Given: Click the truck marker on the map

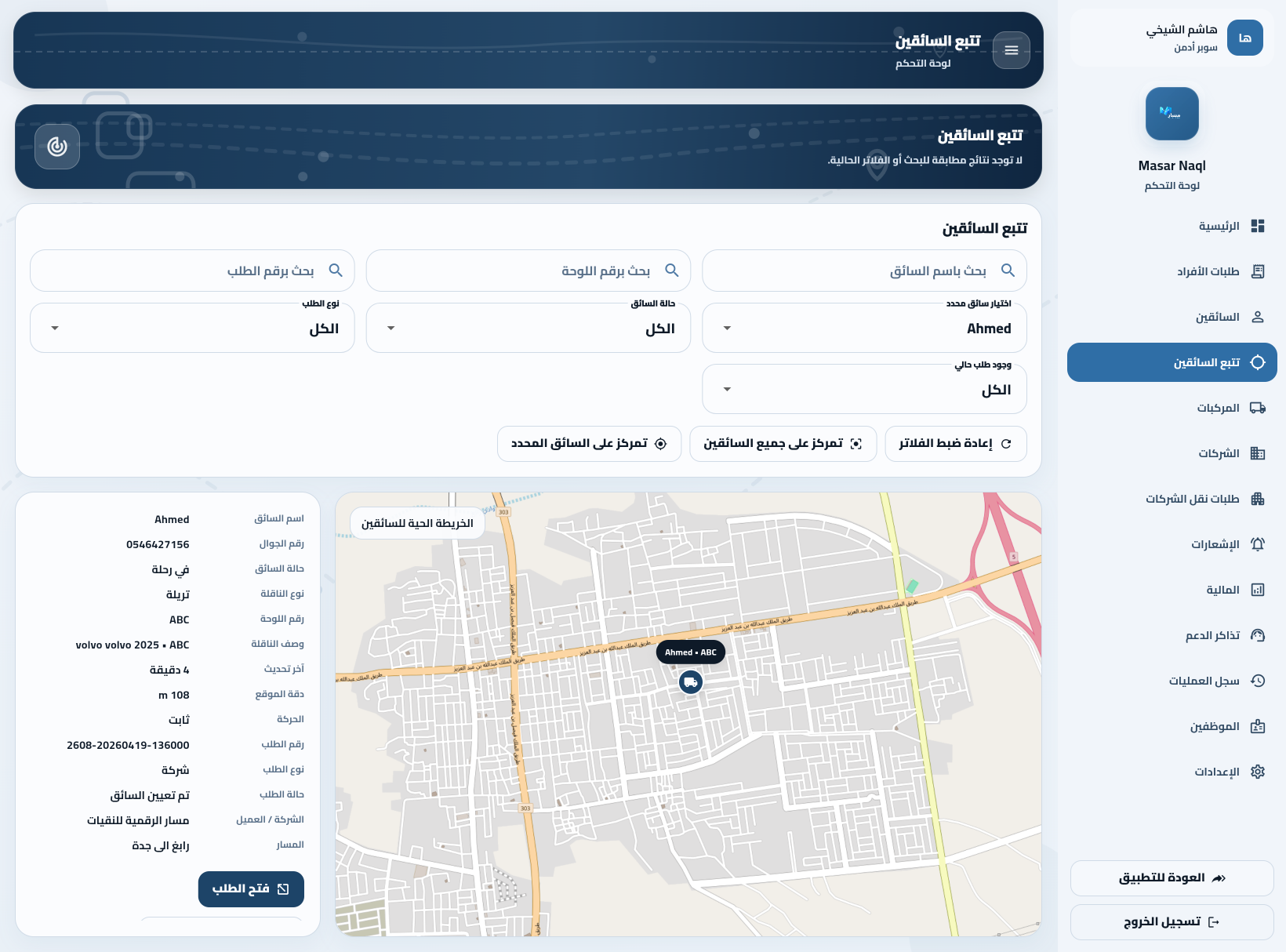Looking at the screenshot, I should [x=690, y=682].
